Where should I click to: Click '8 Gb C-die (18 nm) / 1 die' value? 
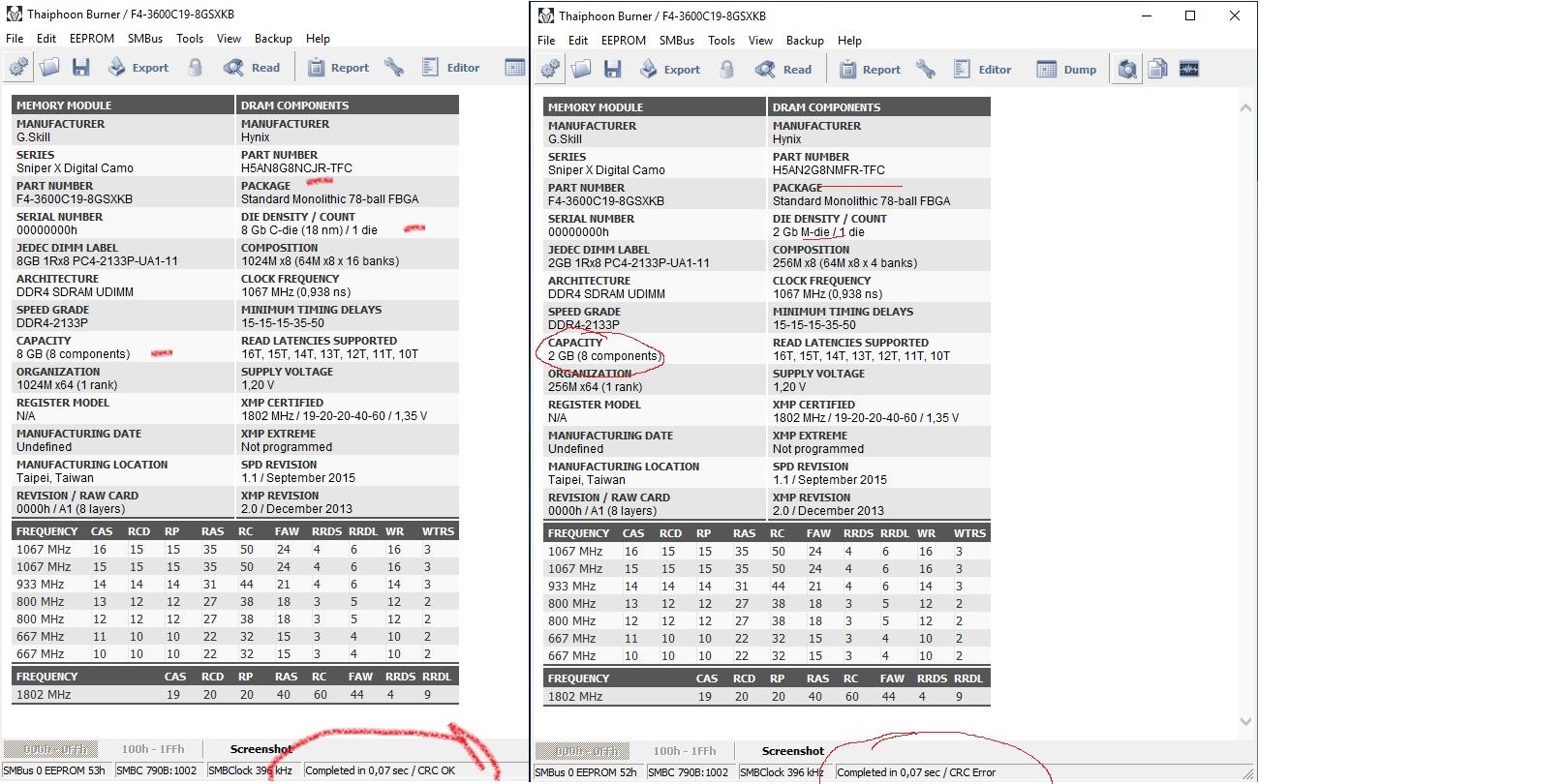point(309,230)
